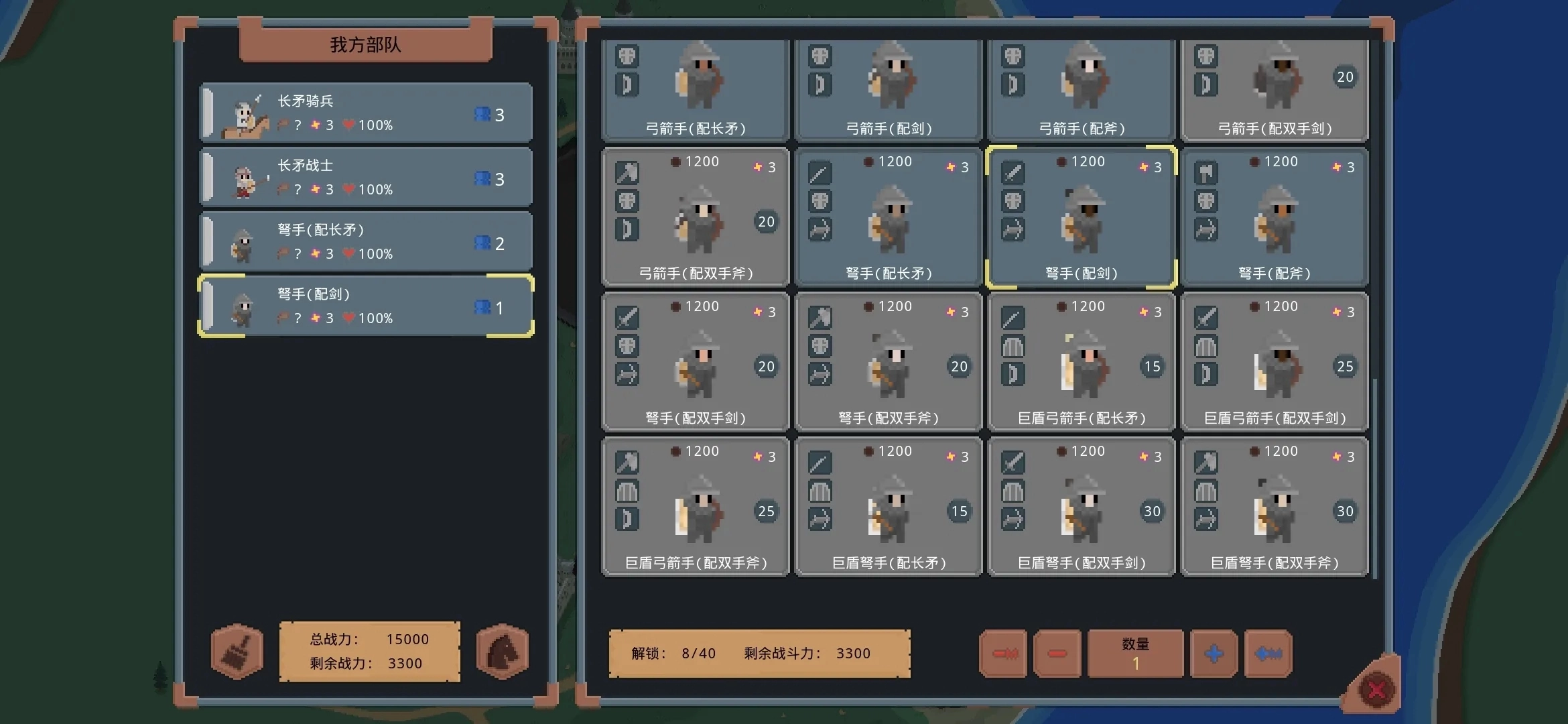Click the 数量 quantity value field

(1135, 654)
